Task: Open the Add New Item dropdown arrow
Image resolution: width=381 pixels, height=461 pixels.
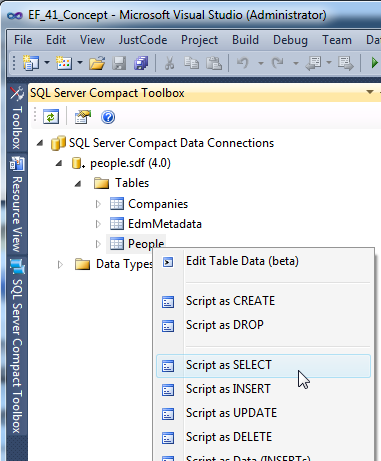Action: [x=80, y=62]
